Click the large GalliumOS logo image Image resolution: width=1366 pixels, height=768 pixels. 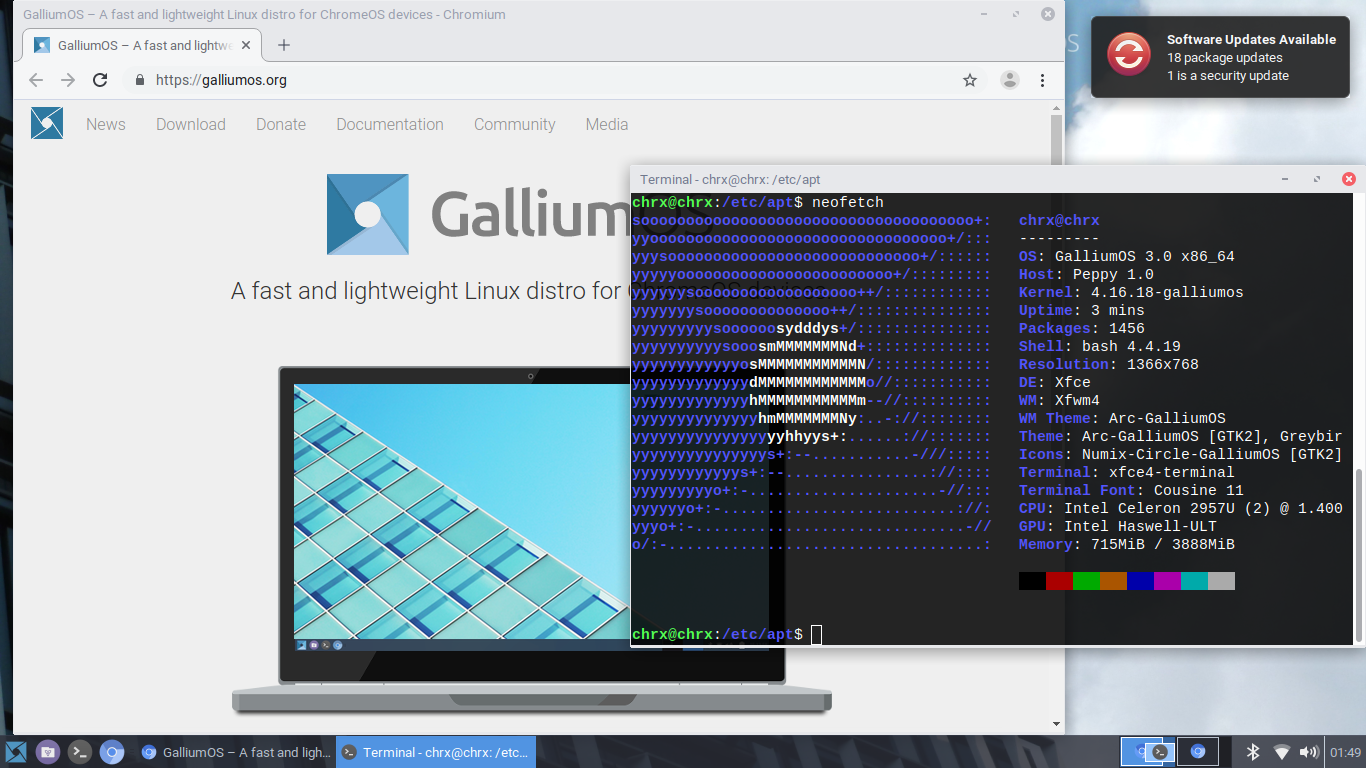(x=368, y=214)
